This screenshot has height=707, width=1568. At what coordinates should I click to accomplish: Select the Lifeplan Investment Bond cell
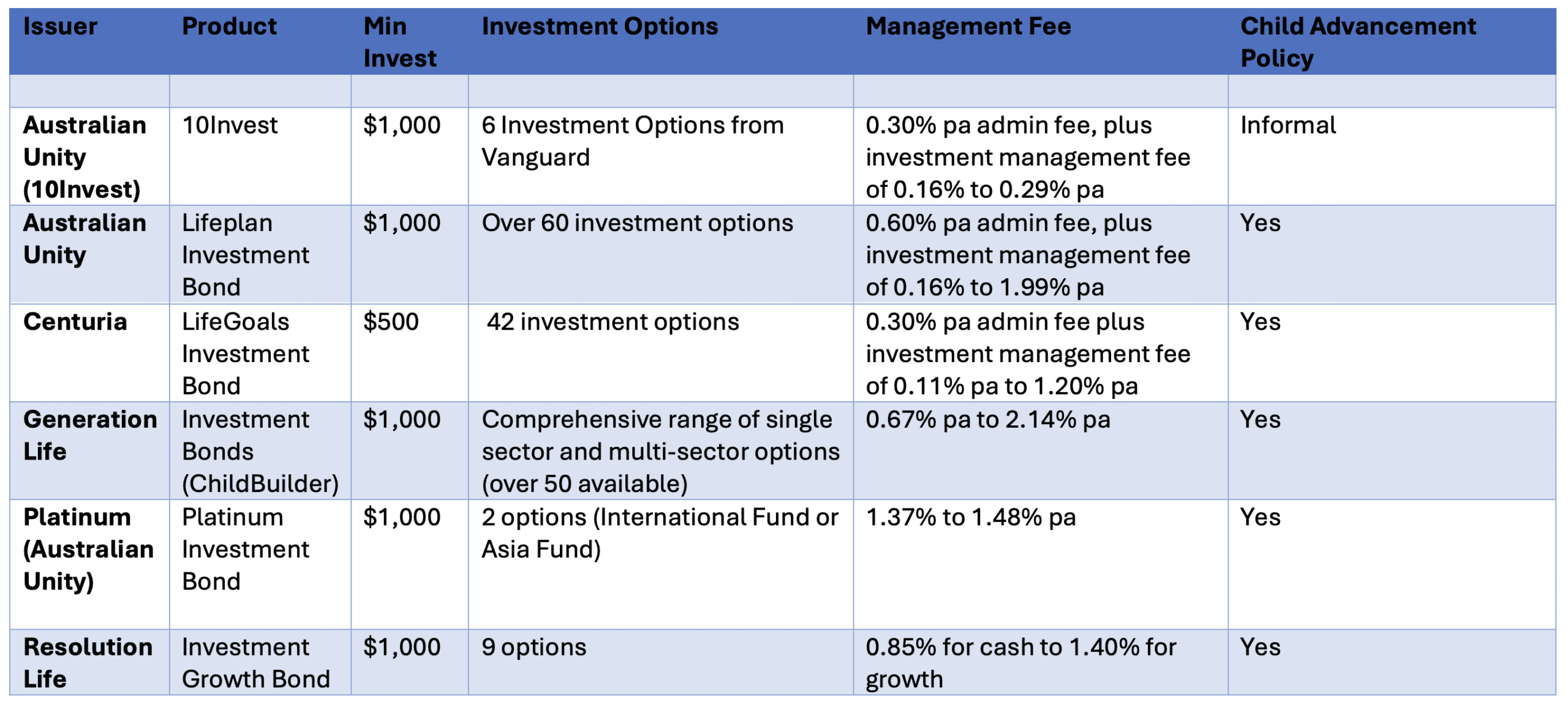(246, 255)
